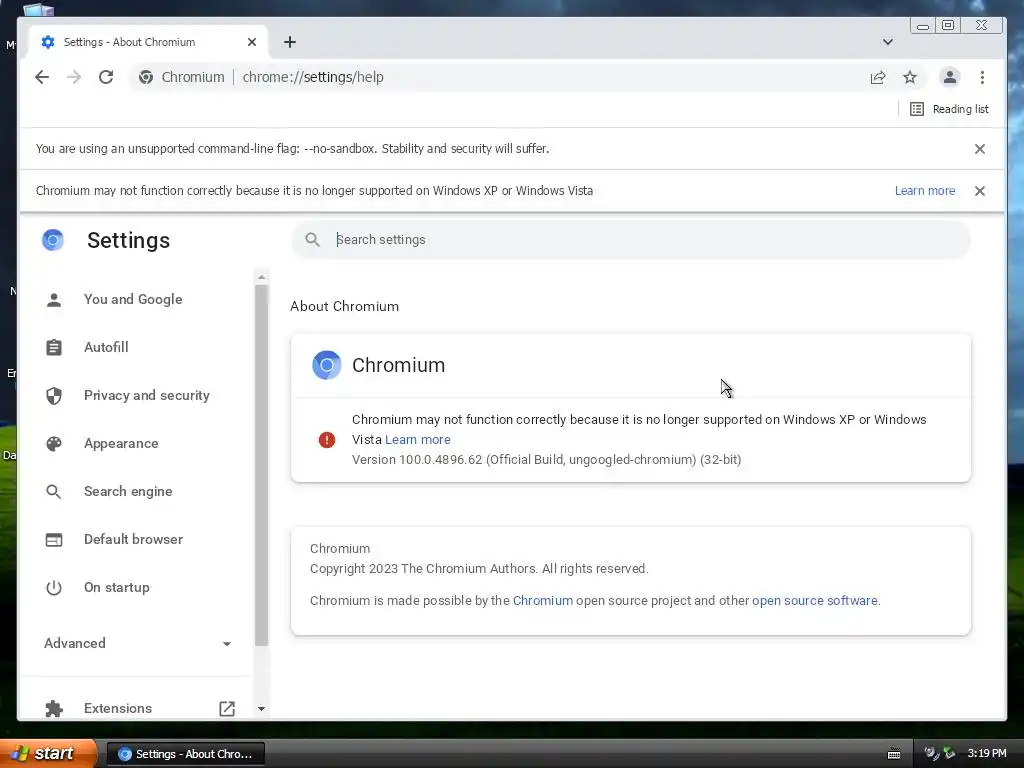This screenshot has width=1024, height=768.
Task: Close the Settings - About Chromium tab
Action: tap(252, 42)
